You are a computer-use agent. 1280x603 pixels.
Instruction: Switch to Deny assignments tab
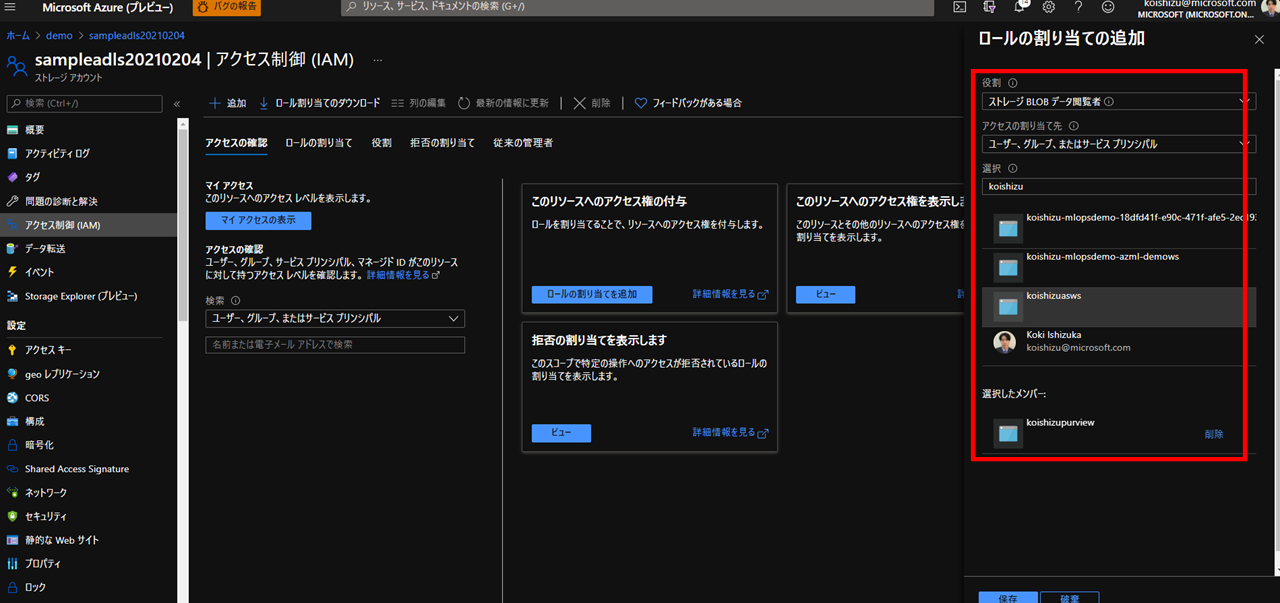click(x=442, y=143)
